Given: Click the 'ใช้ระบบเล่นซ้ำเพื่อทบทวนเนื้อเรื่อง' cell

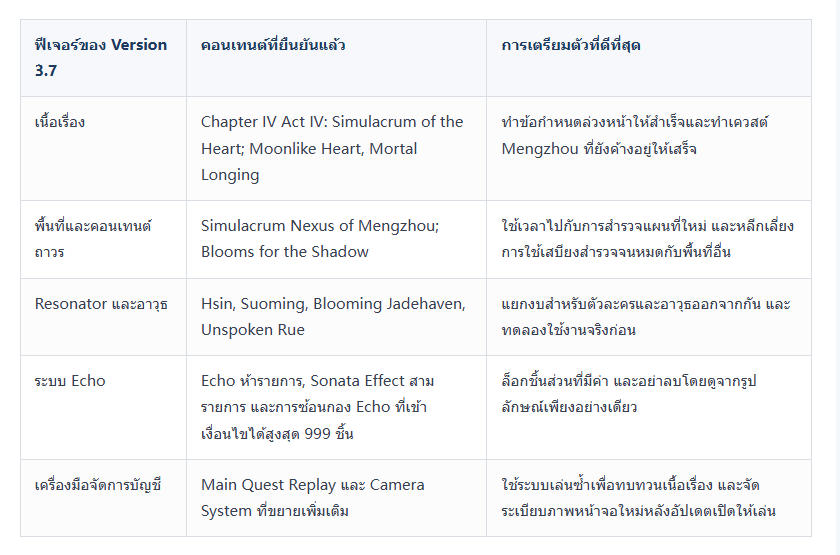Looking at the screenshot, I should 649,498.
